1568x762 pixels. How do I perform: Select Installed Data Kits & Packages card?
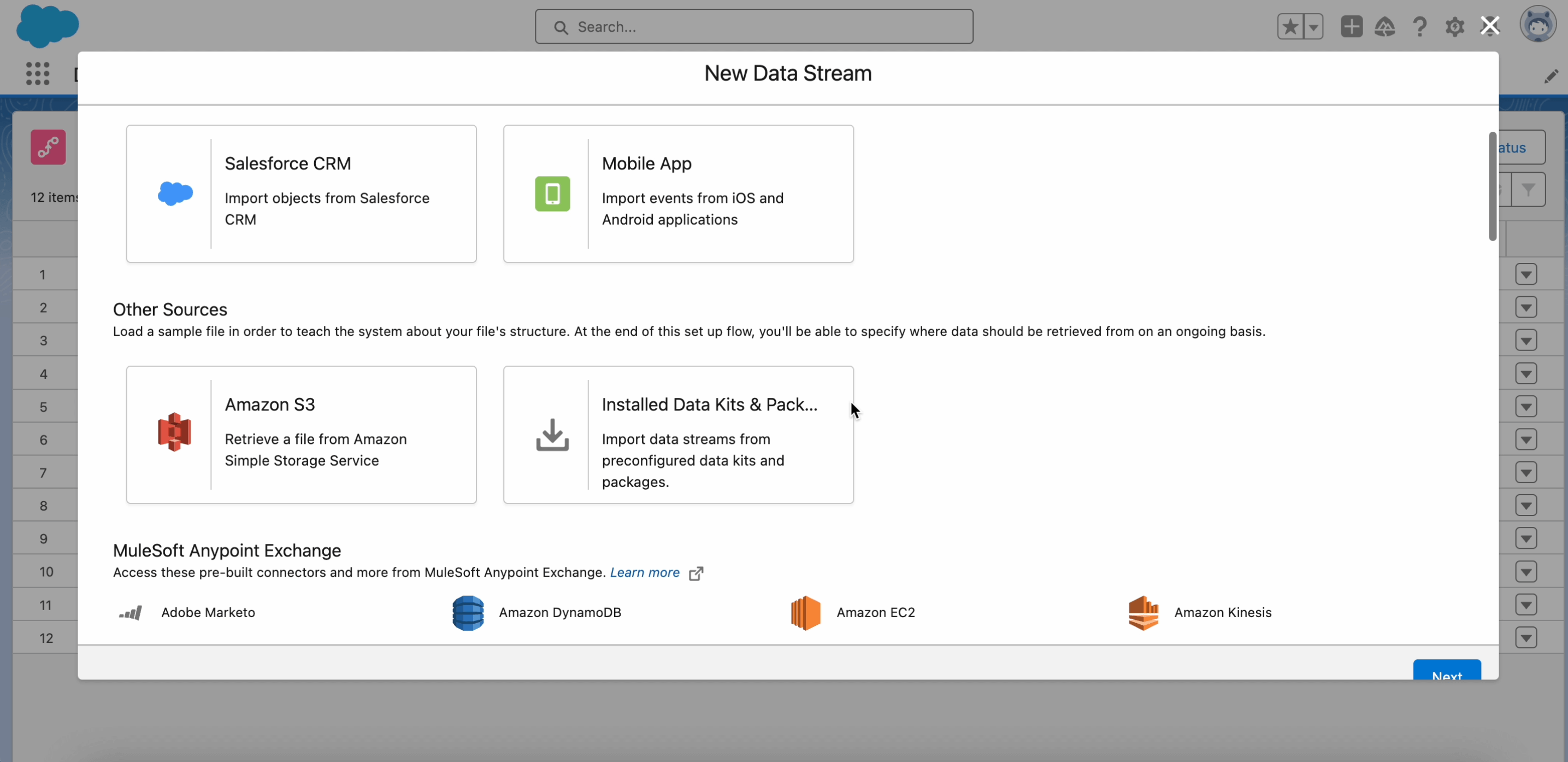(678, 435)
